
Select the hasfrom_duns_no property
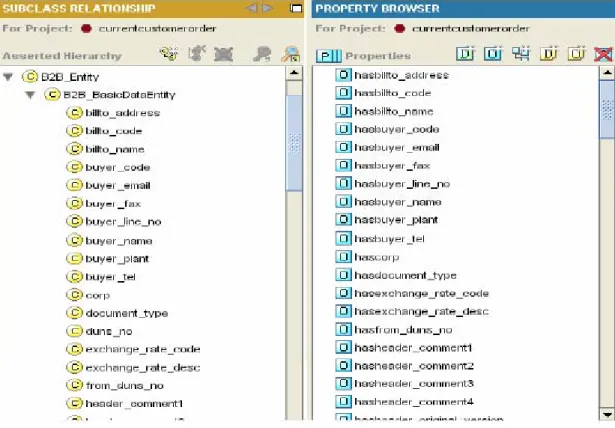coord(403,330)
